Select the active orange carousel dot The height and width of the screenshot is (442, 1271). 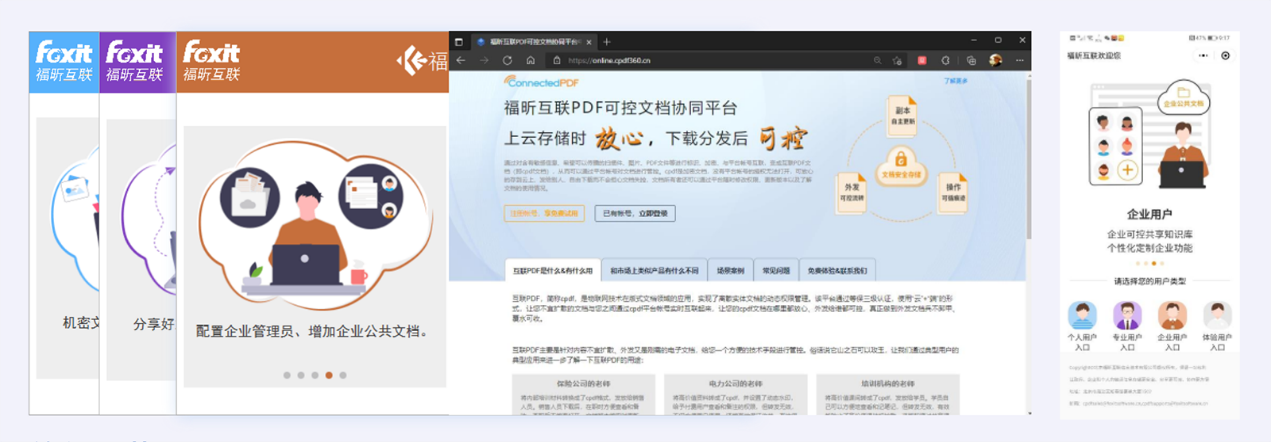(x=329, y=376)
